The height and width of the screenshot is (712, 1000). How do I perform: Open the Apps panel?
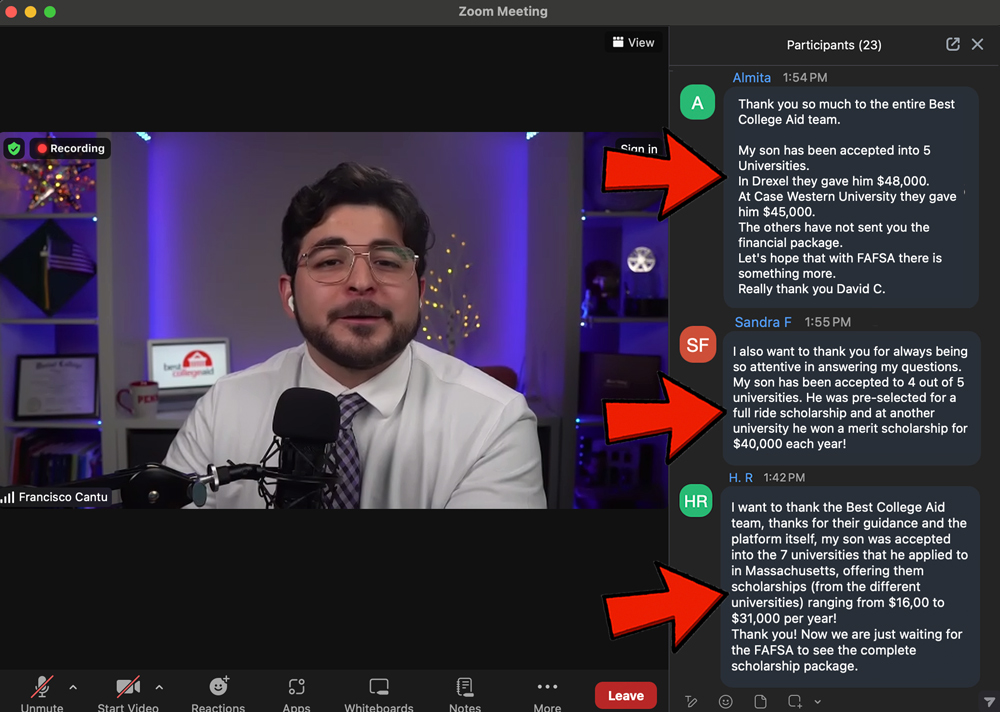(x=296, y=688)
